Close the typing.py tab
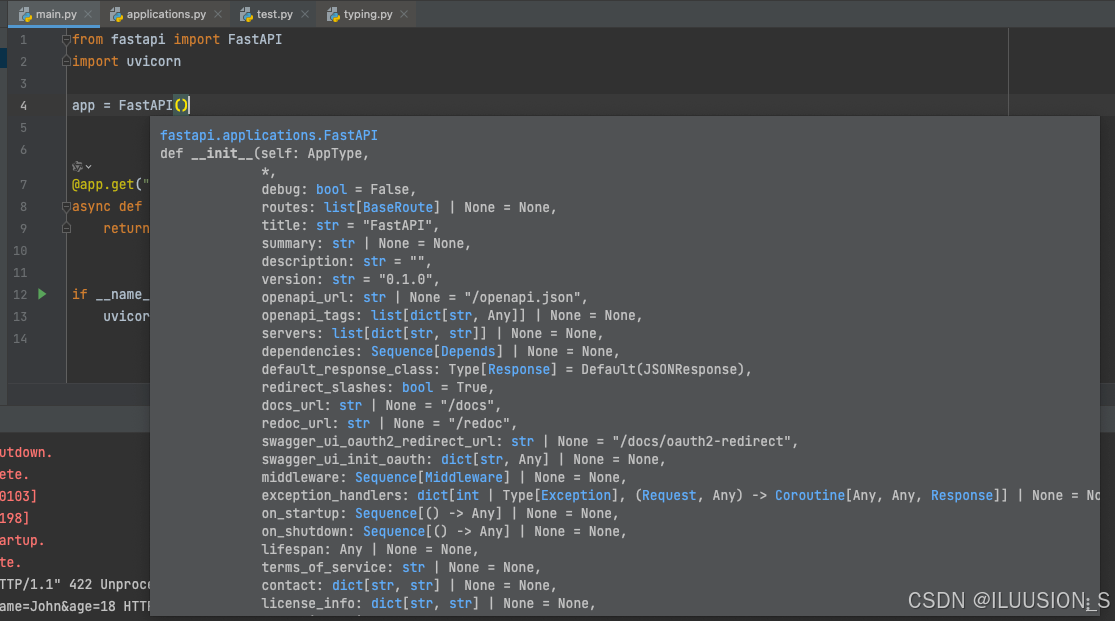Viewport: 1115px width, 621px height. 404,14
